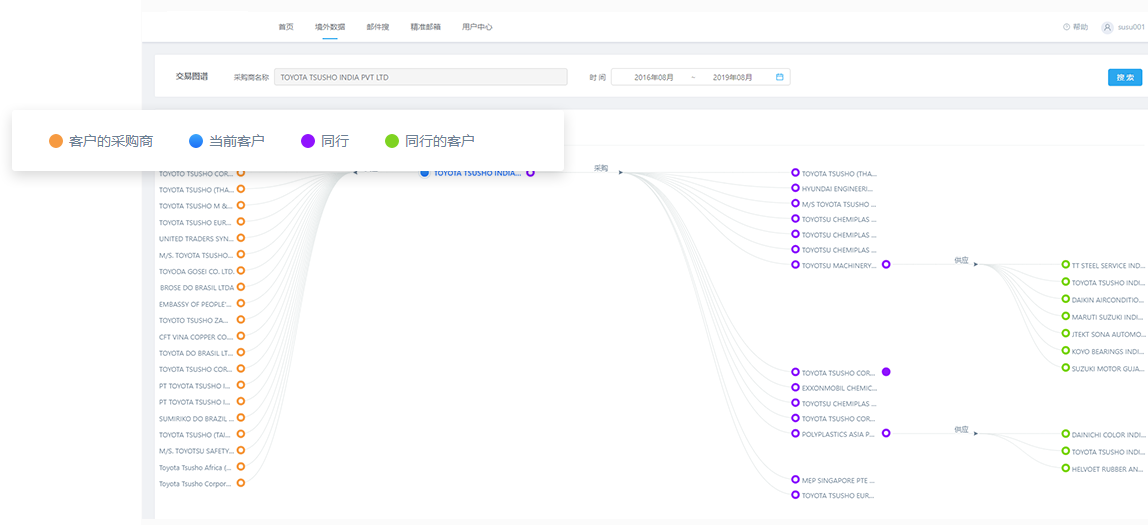Toggle the 当前客户 legend item
This screenshot has height=525, width=1148.
[x=226, y=141]
